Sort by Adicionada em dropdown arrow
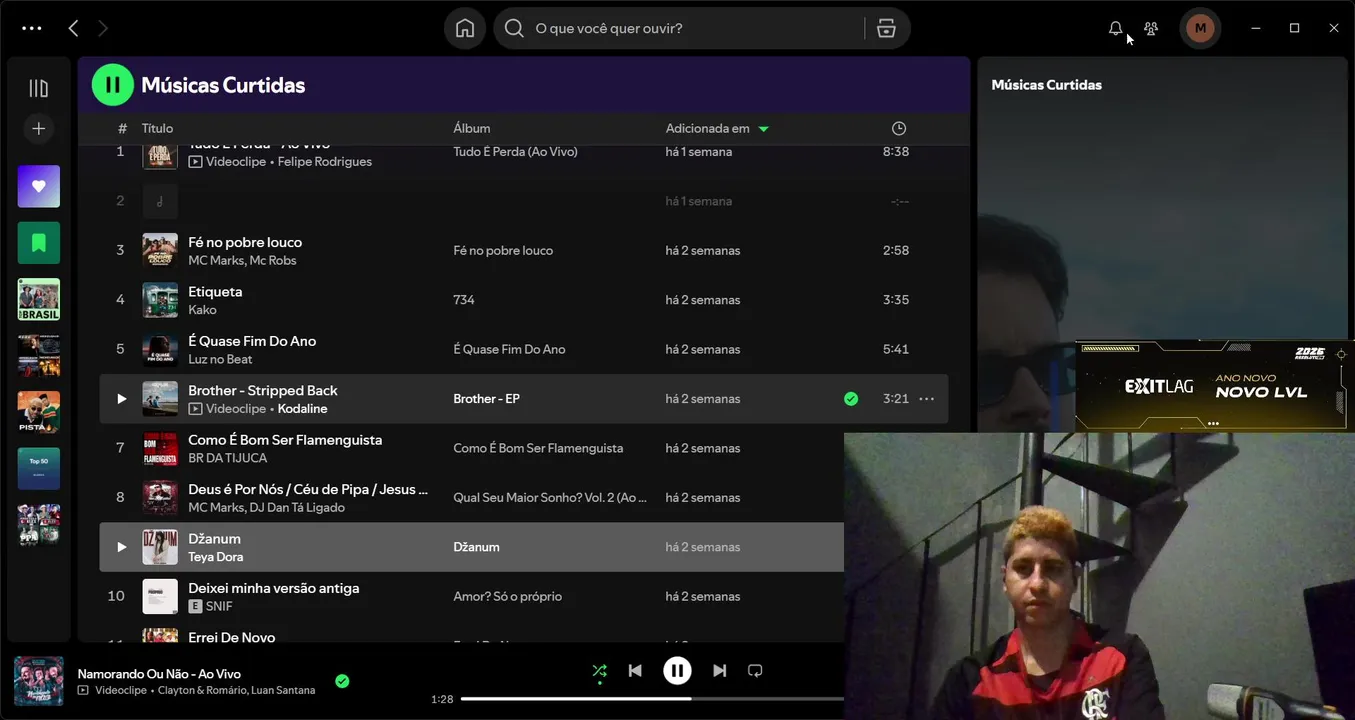Viewport: 1355px width, 720px height. [x=764, y=129]
